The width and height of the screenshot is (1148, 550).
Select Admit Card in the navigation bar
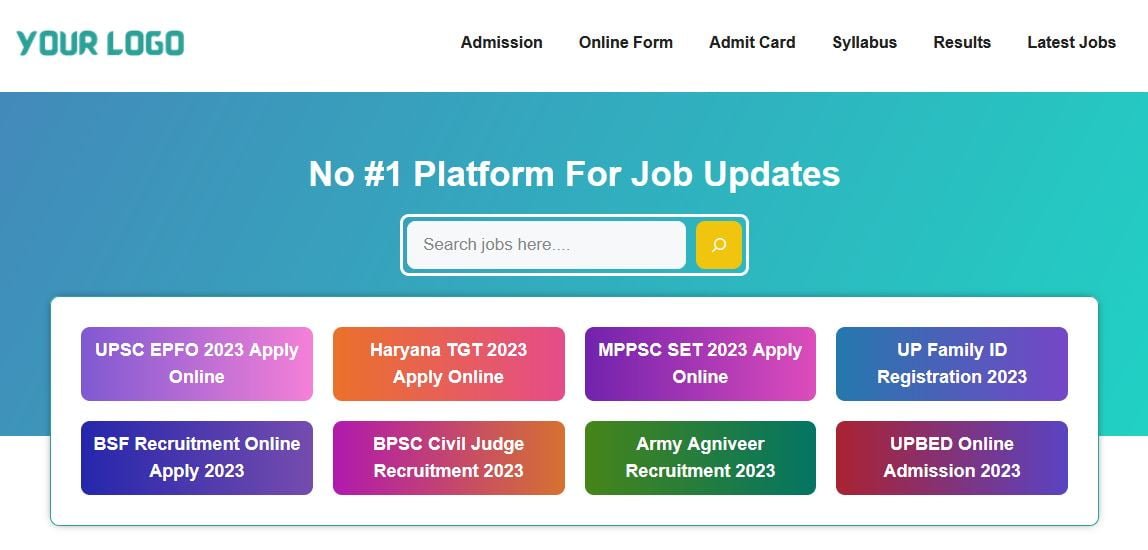(752, 42)
